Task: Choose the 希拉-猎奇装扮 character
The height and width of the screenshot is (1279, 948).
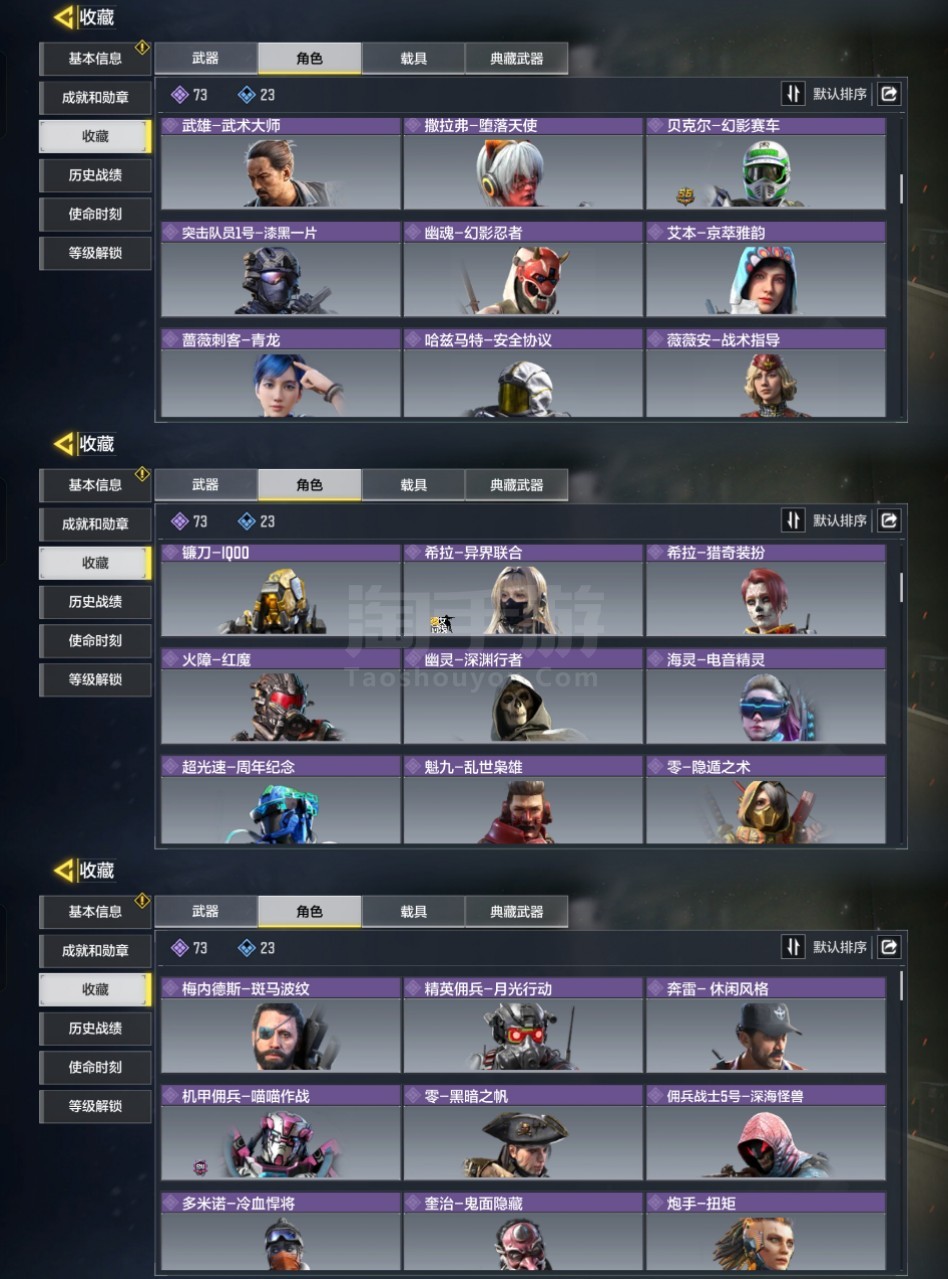Action: click(x=766, y=590)
